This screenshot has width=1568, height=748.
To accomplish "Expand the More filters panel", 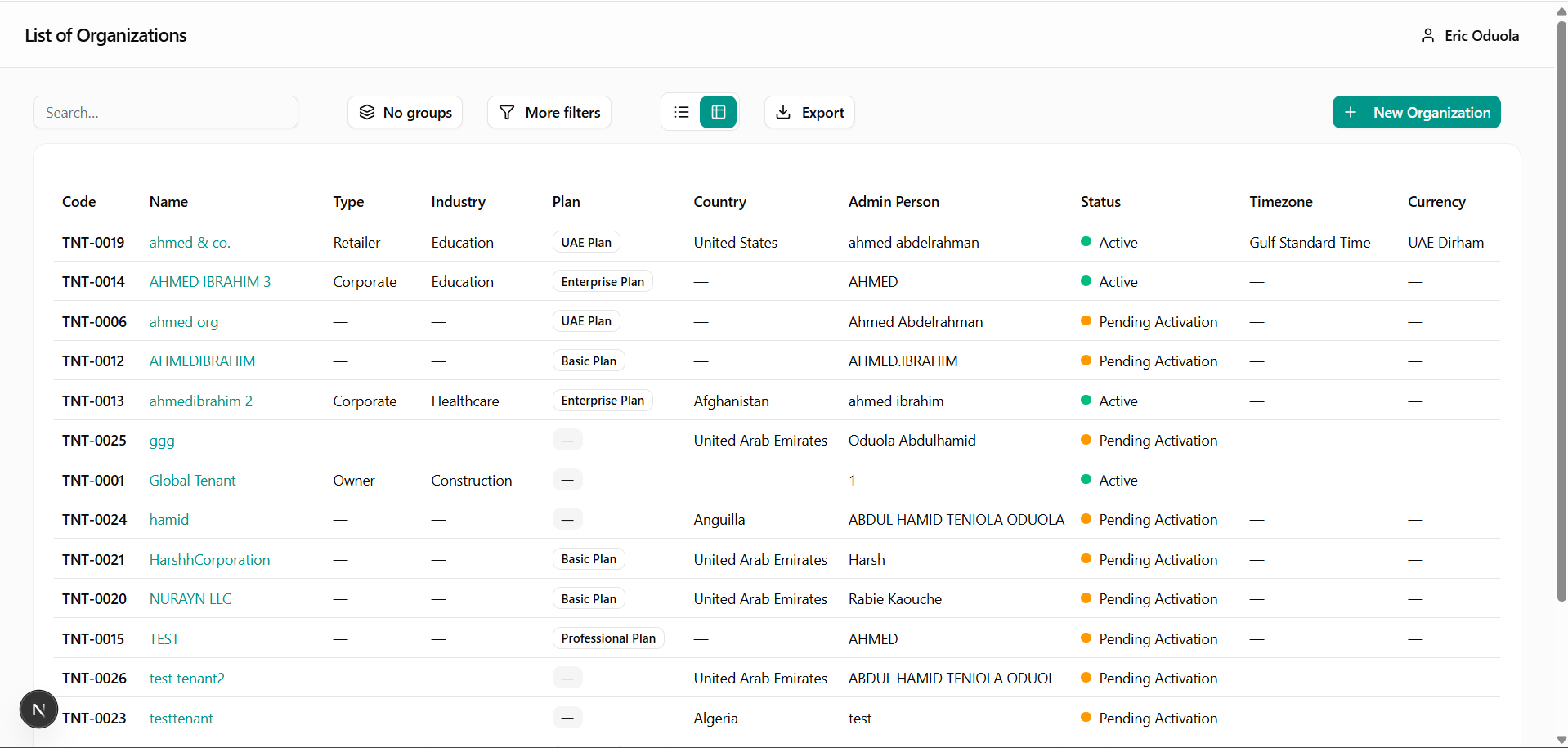I will coord(549,112).
